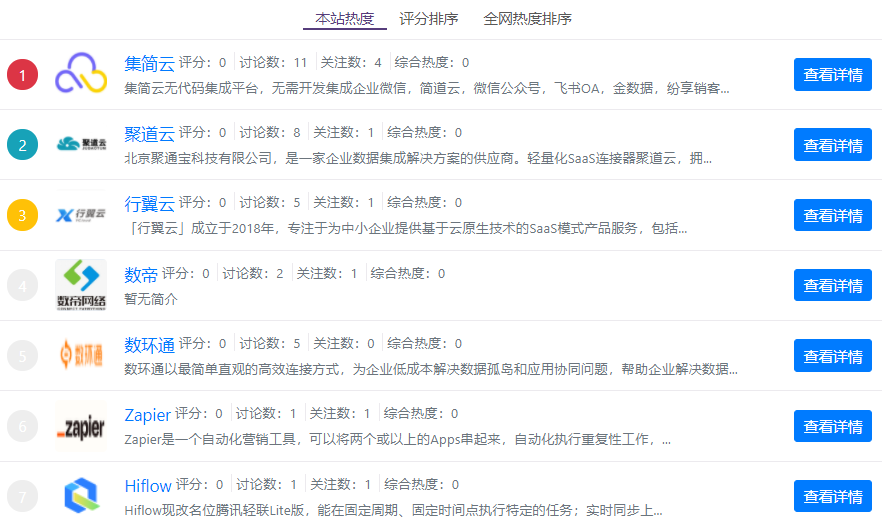Screen dimensions: 882x524
Task: Click the 数环通以最简单直观 description text
Action: coord(431,369)
